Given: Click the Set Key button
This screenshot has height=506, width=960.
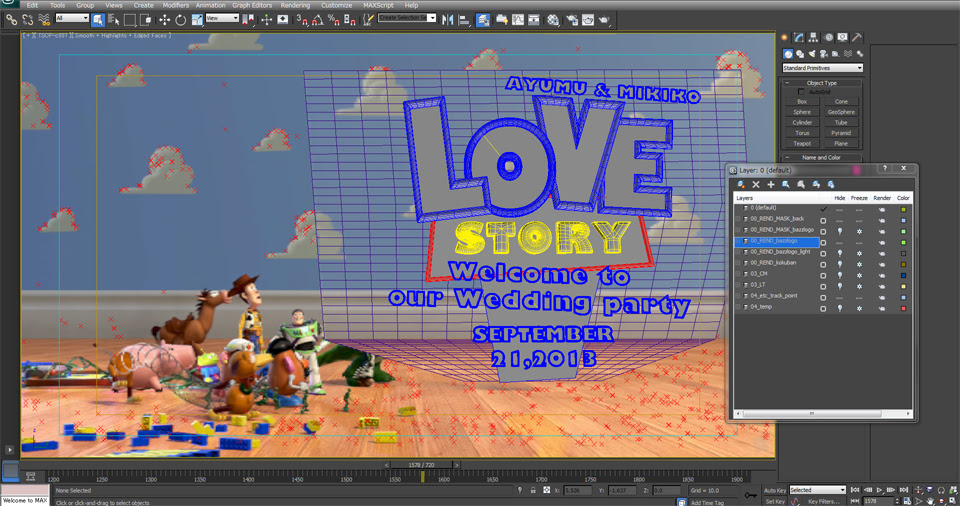Looking at the screenshot, I should [774, 501].
